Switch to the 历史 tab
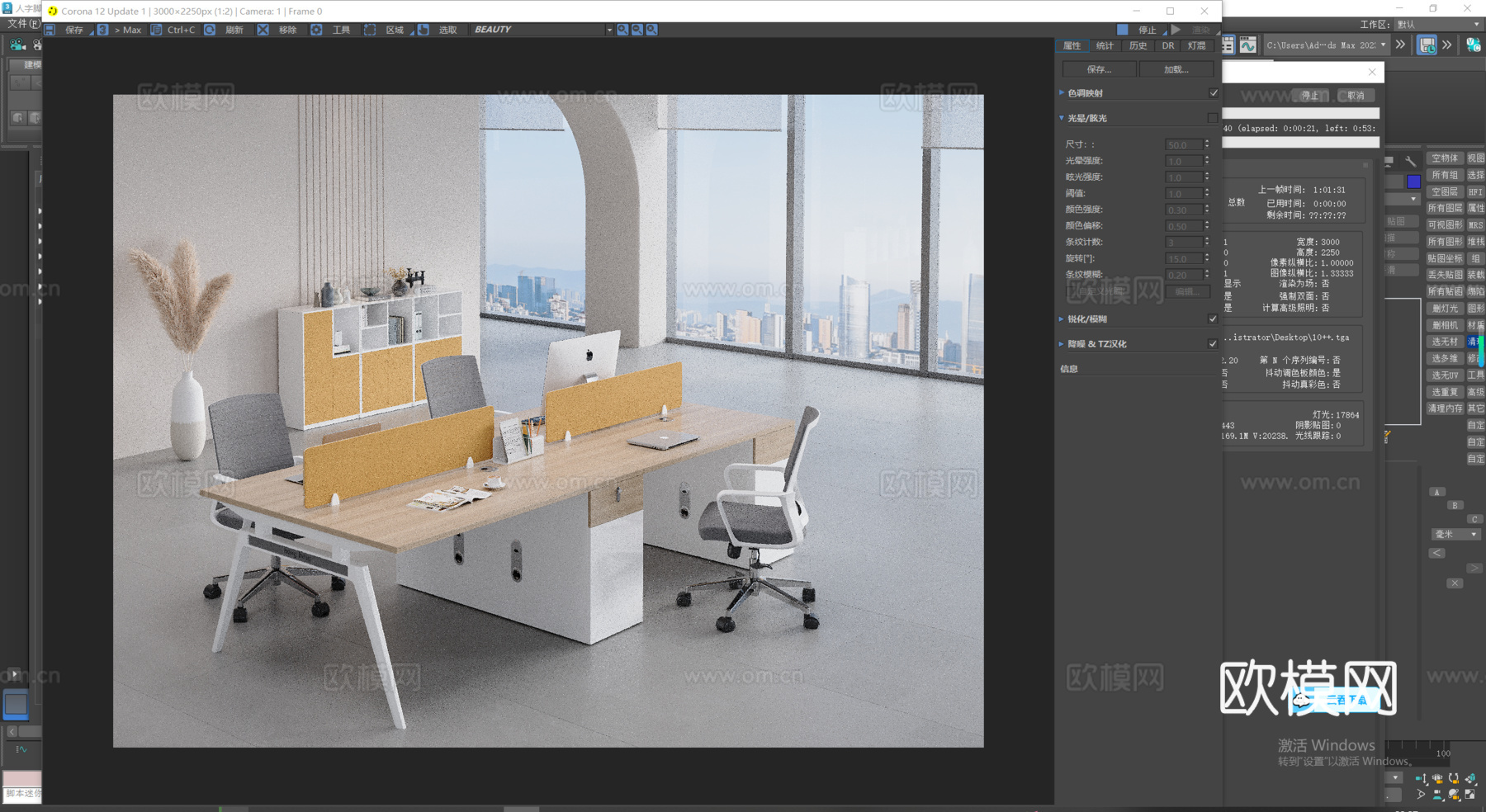Viewport: 1486px width, 812px height. [x=1138, y=46]
